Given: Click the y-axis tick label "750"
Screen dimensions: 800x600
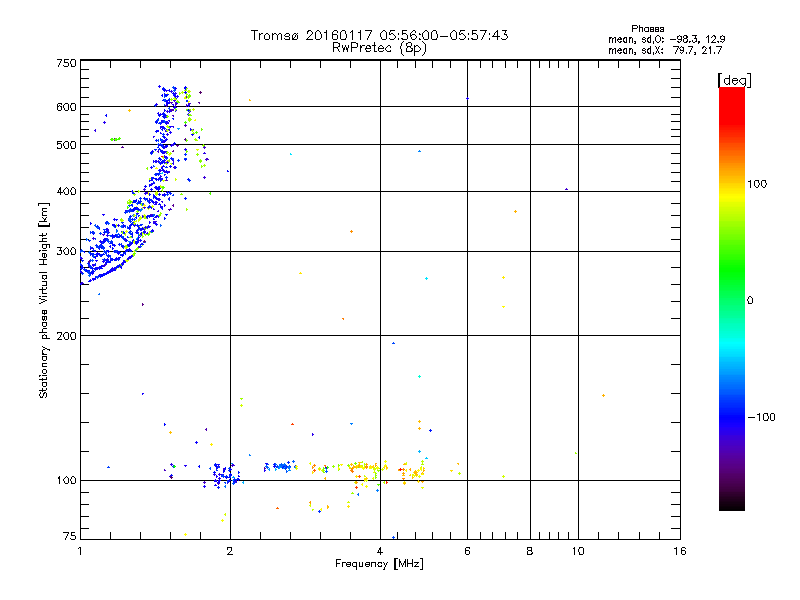Looking at the screenshot, I should coord(67,63).
